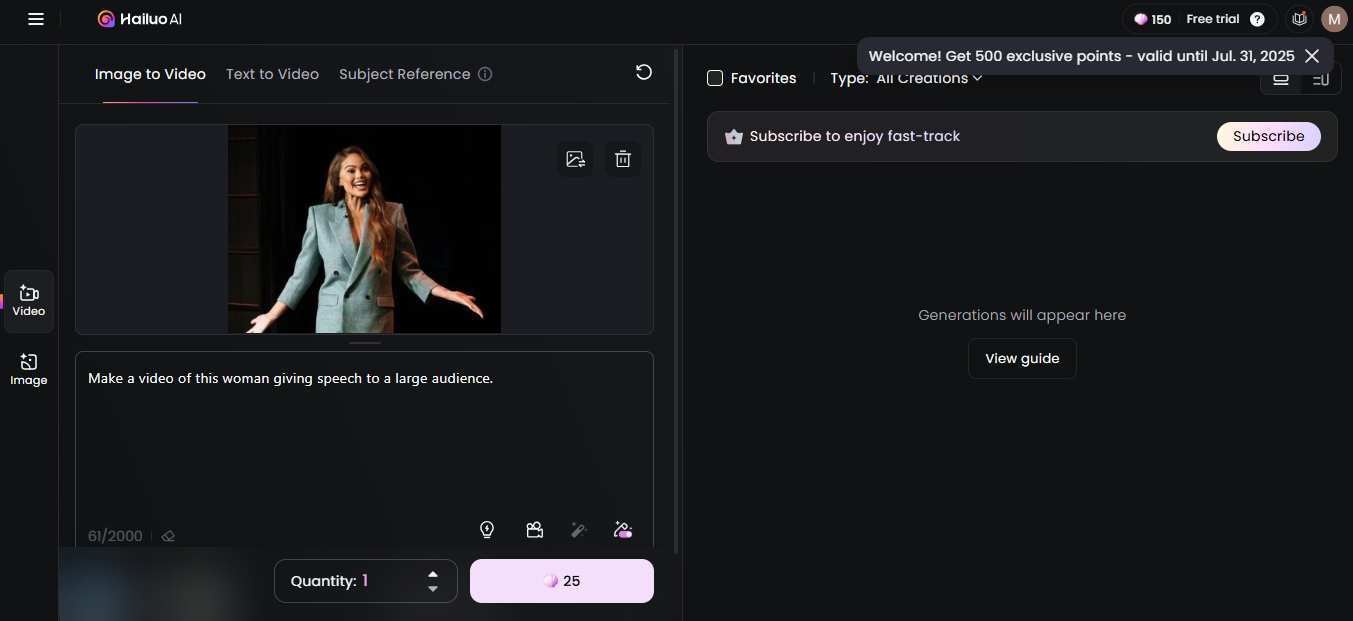The width and height of the screenshot is (1353, 621).
Task: Open Video section in left sidebar
Action: [29, 301]
